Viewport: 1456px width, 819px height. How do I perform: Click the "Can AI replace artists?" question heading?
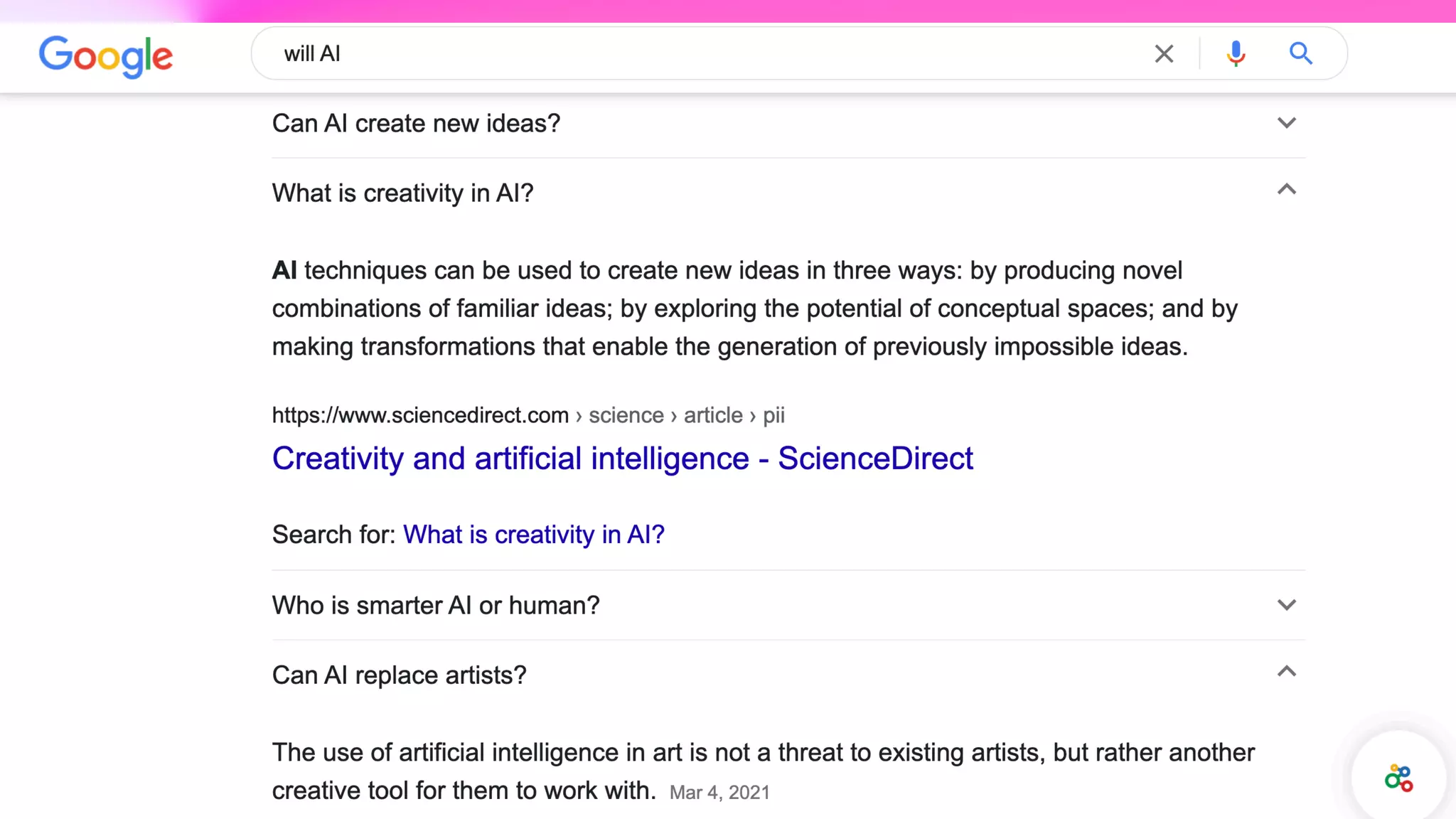tap(399, 675)
